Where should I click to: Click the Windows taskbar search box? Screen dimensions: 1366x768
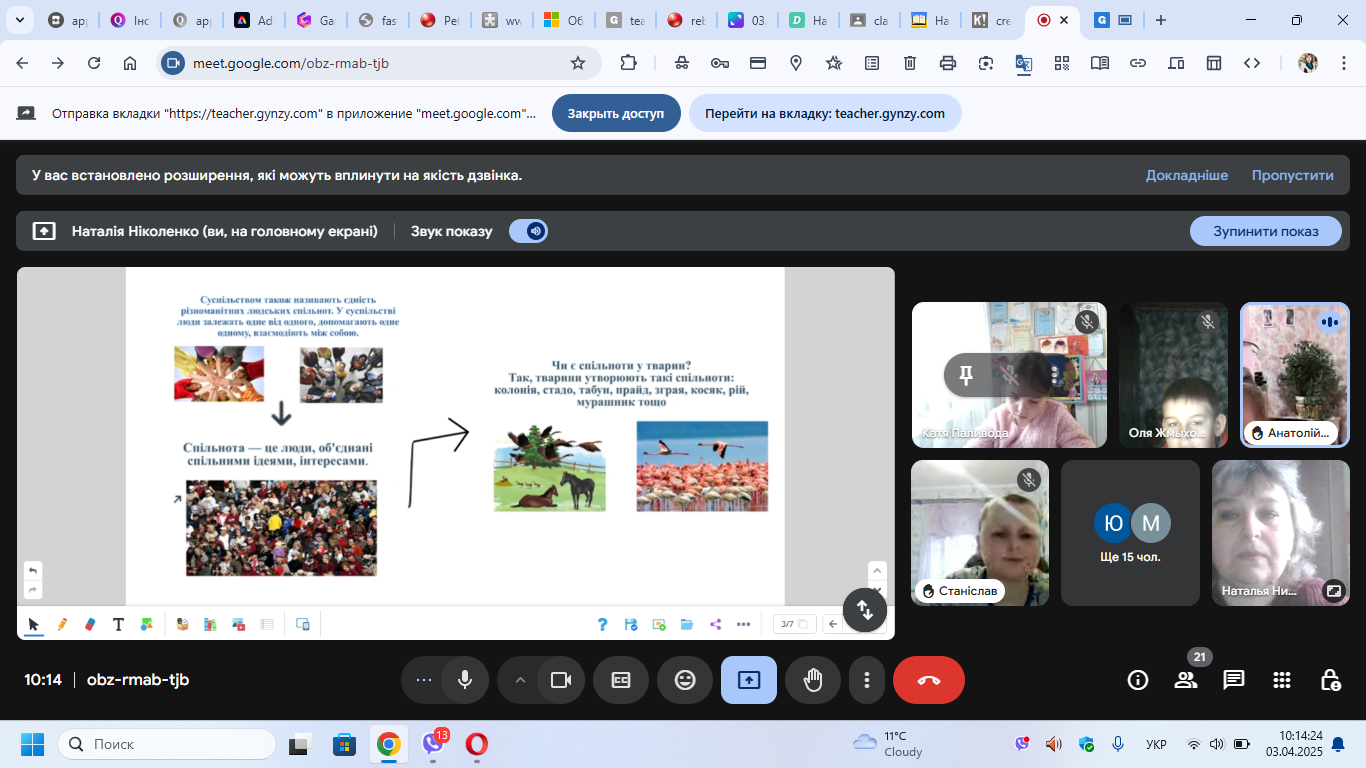(x=167, y=744)
